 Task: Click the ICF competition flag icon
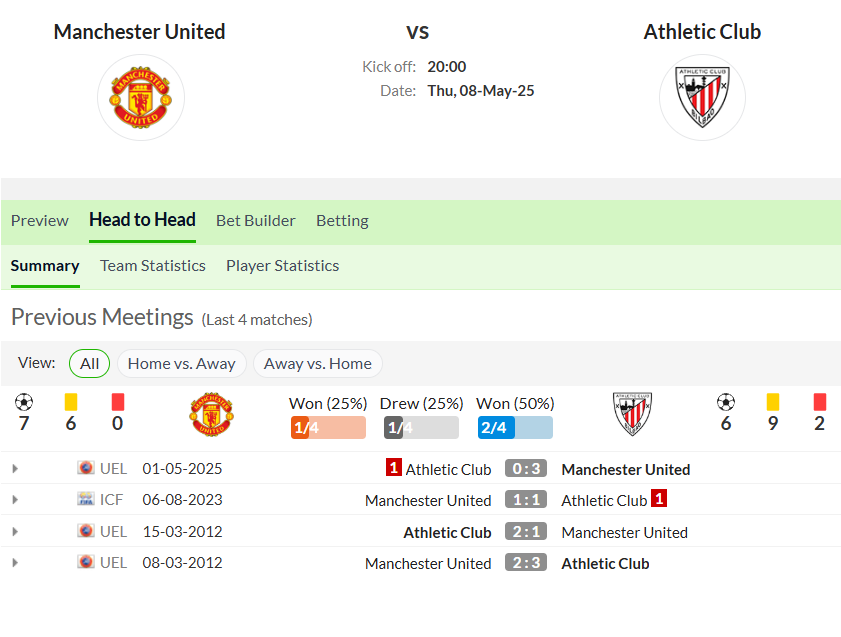[85, 499]
